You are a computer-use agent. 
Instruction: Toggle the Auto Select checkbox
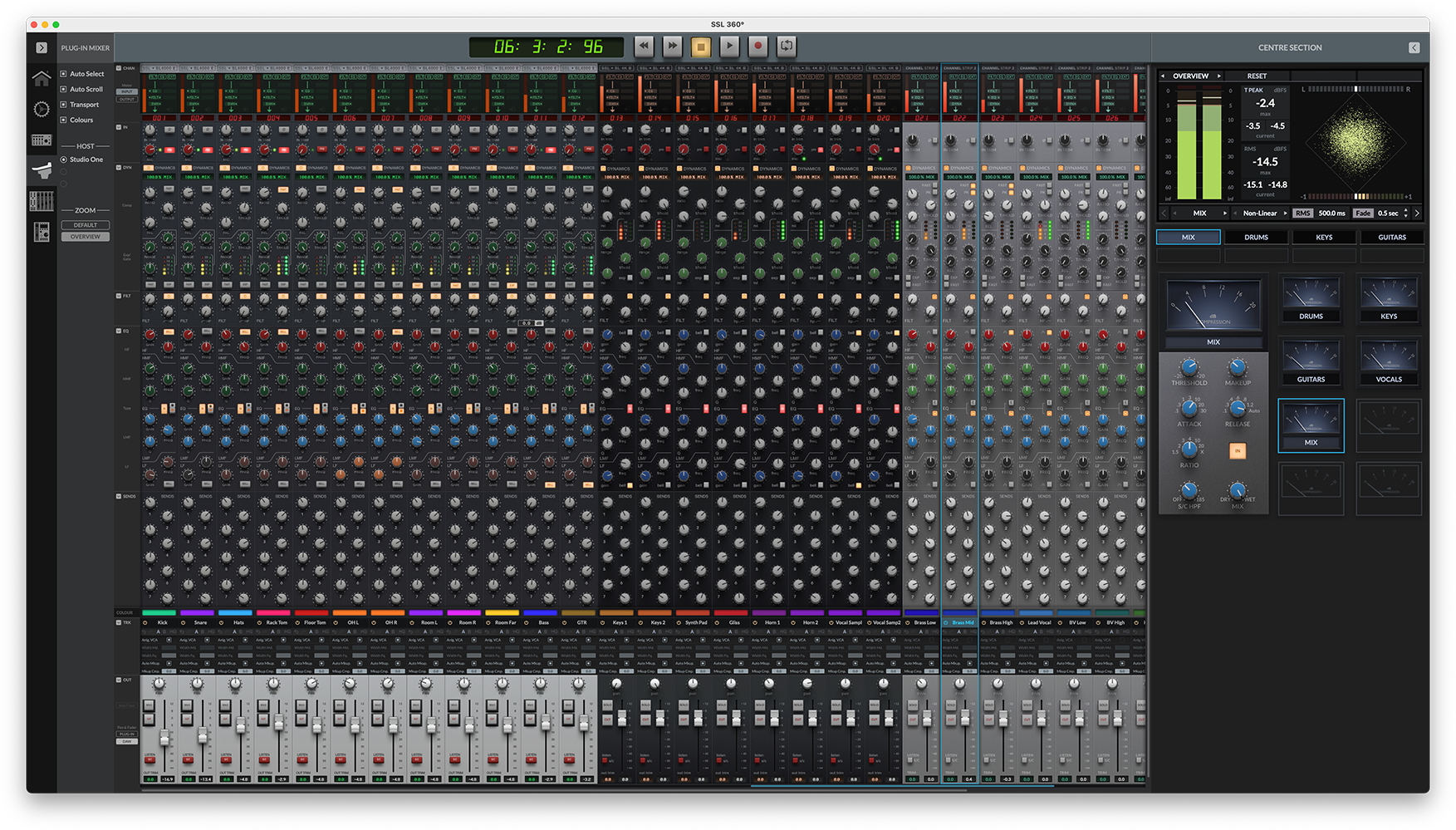click(x=64, y=73)
